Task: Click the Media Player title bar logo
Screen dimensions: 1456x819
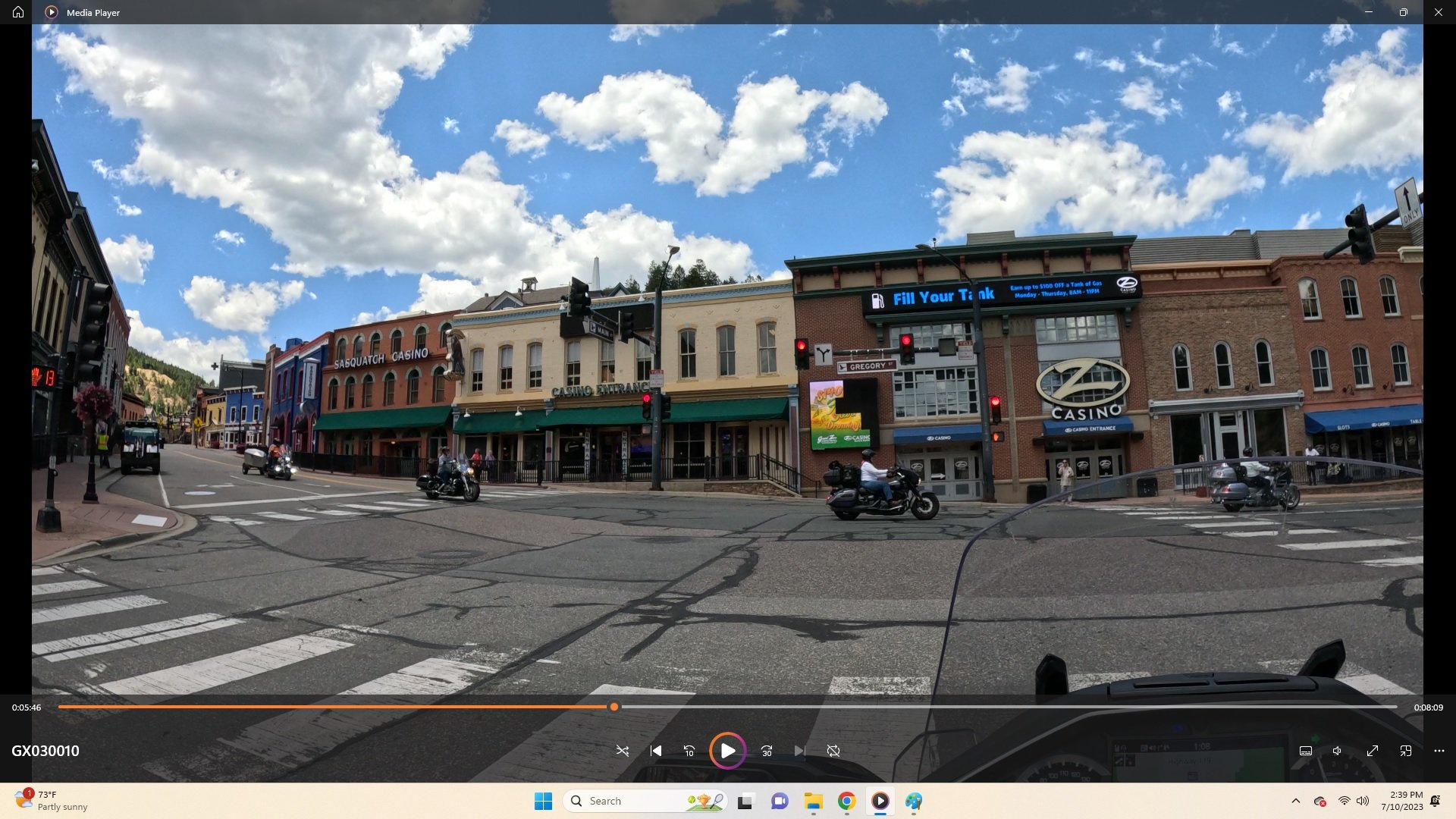Action: [52, 12]
